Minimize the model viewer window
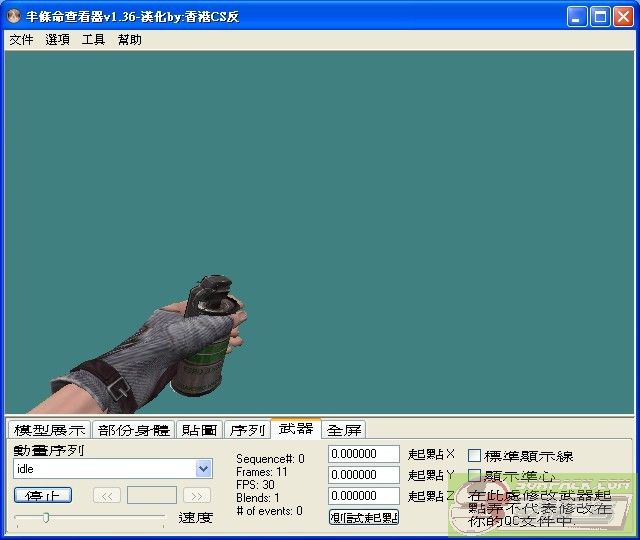Screen dimensions: 640x540 coord(577,17)
